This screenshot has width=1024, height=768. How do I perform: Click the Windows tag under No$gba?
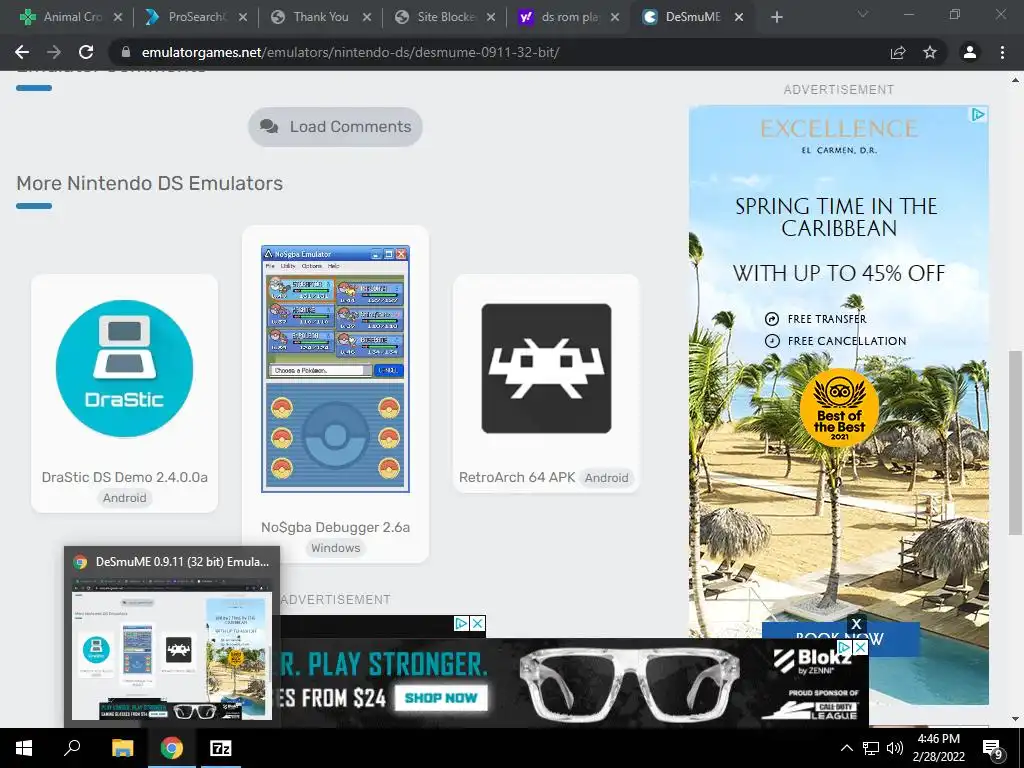pyautogui.click(x=335, y=548)
